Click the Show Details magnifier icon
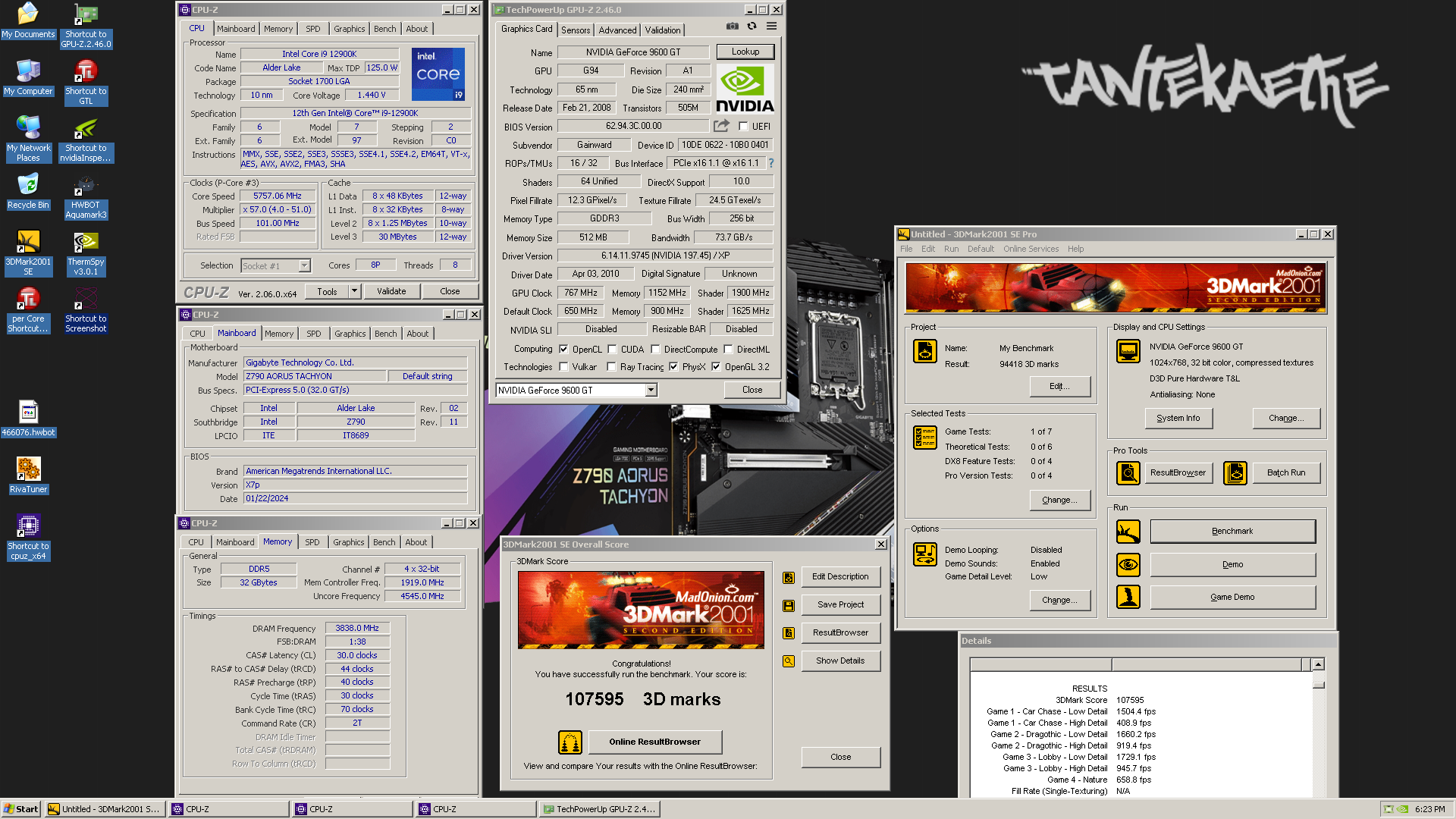Viewport: 1456px width, 819px height. (x=789, y=661)
